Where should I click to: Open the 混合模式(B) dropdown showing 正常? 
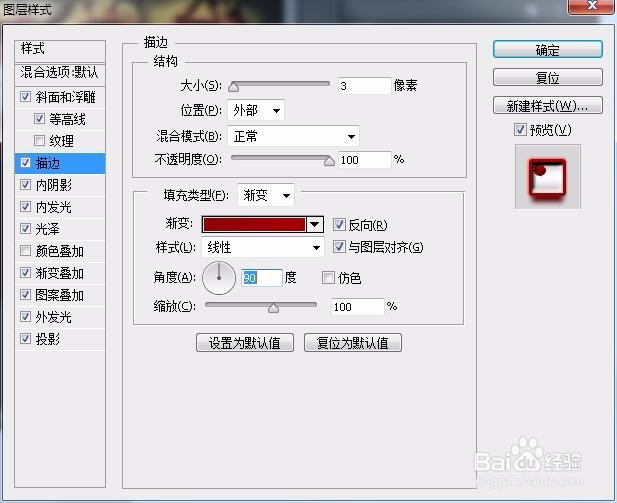pyautogui.click(x=294, y=136)
